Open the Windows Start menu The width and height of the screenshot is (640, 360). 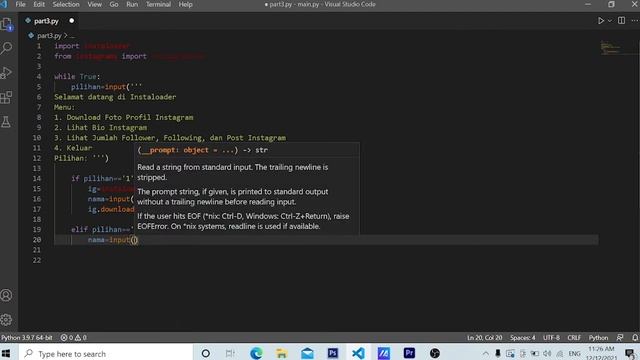(6, 353)
